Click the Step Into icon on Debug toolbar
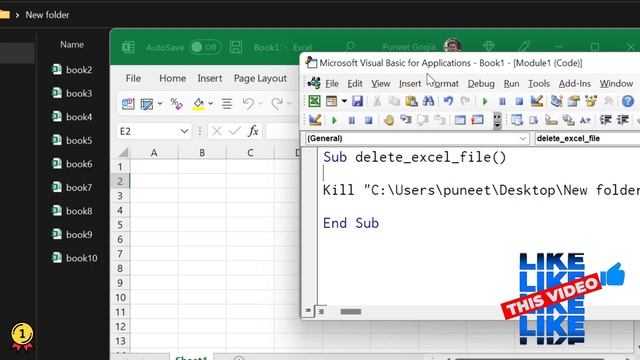This screenshot has height=360, width=640. (405, 120)
